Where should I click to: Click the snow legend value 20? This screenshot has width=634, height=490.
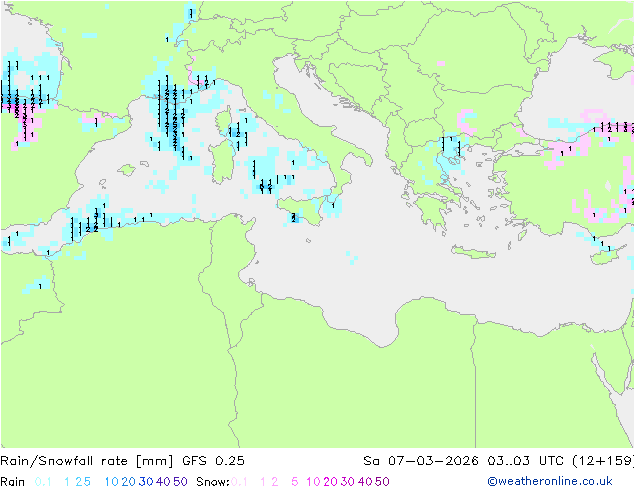tap(330, 482)
